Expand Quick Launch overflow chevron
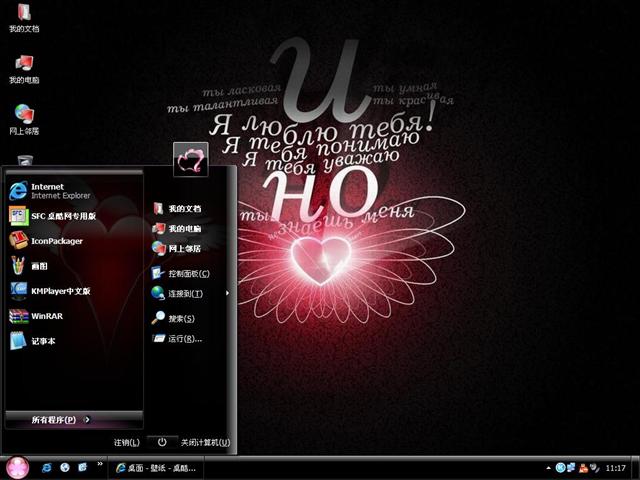The height and width of the screenshot is (480, 640). [100, 464]
